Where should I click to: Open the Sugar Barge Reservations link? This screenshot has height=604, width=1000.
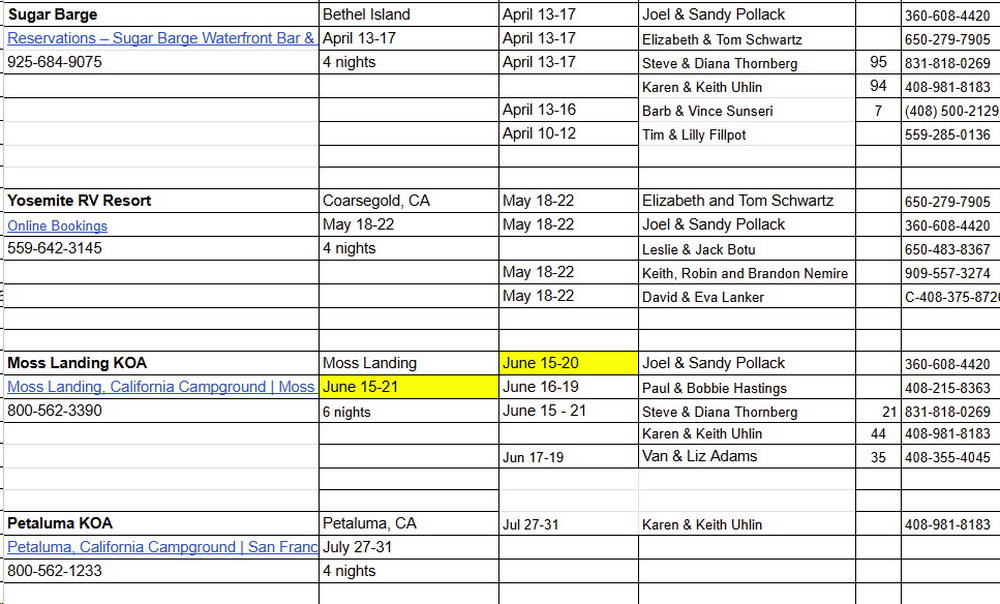point(162,39)
